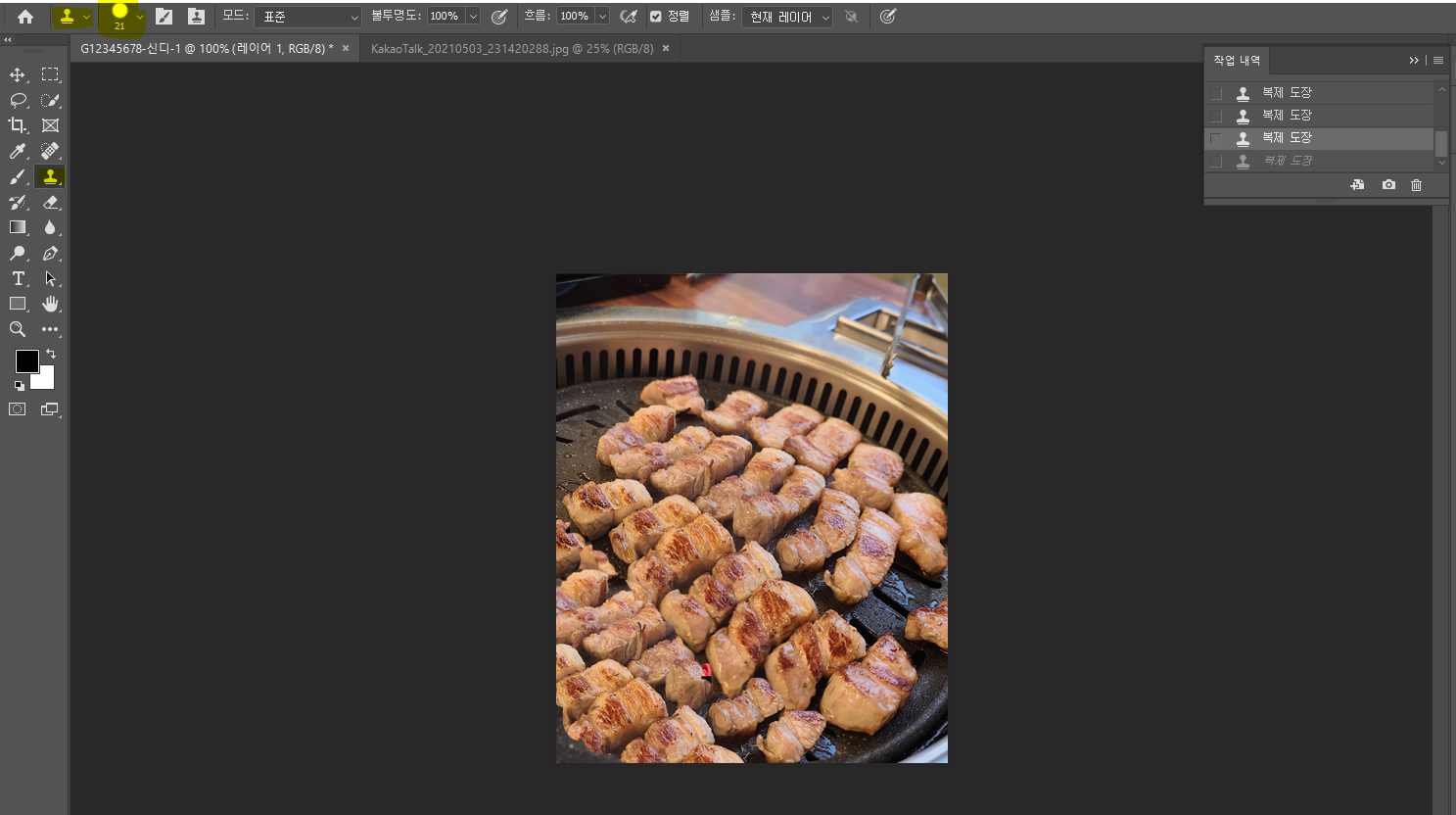Select the Path Selection tool
This screenshot has width=1456, height=815.
pyautogui.click(x=50, y=278)
